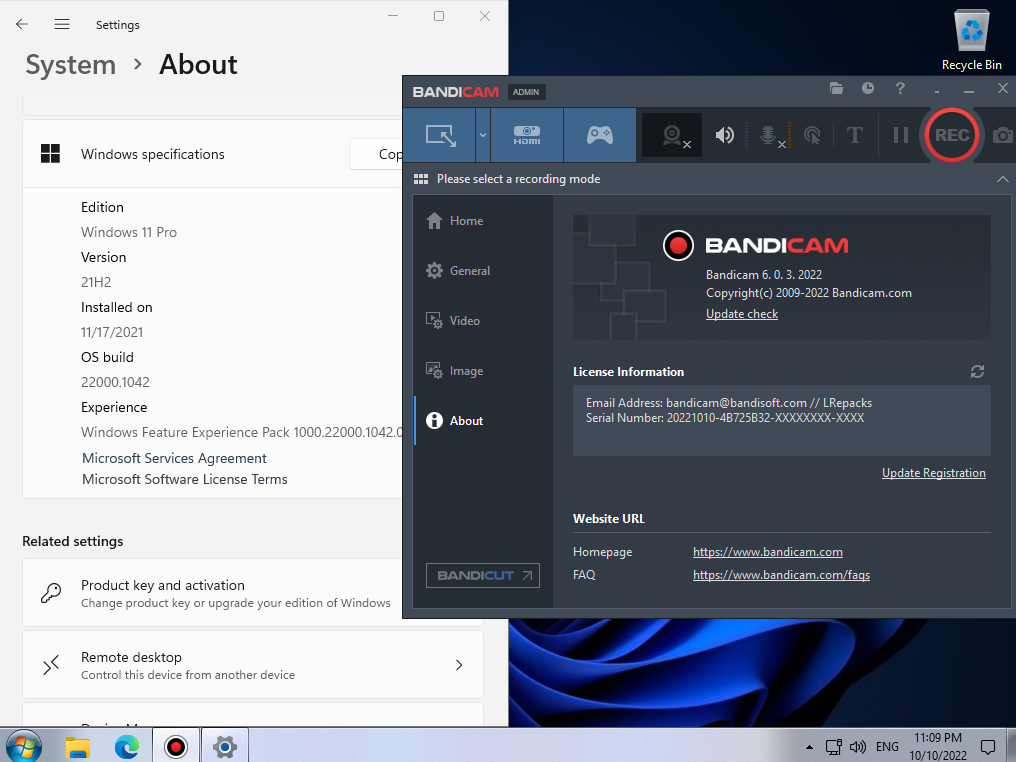
Task: Switch to Settings taskbar button
Action: 225,746
